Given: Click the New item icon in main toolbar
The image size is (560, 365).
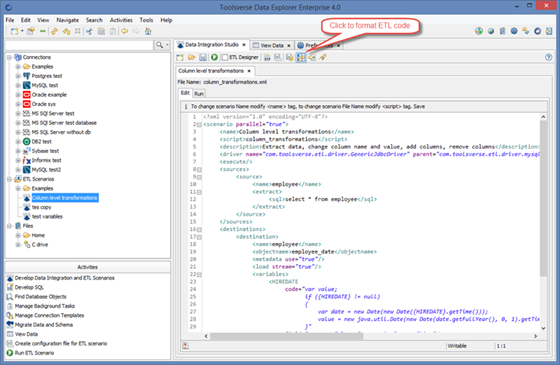Looking at the screenshot, I should click(14, 31).
